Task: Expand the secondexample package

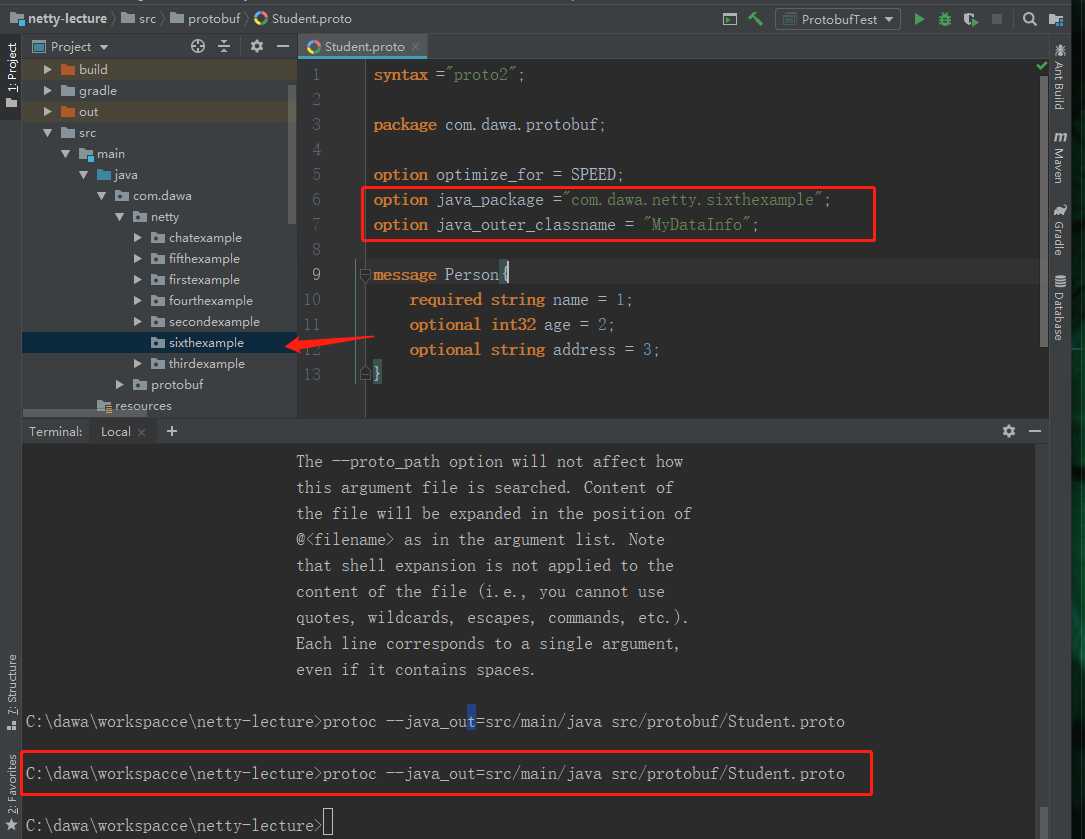Action: pos(137,322)
